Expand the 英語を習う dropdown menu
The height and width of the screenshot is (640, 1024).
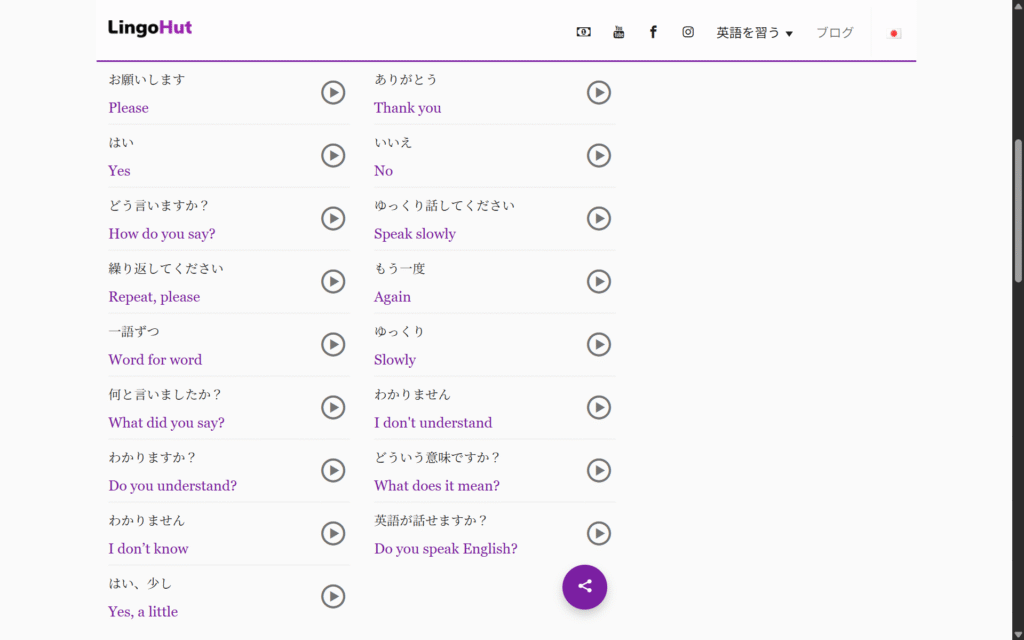click(754, 33)
